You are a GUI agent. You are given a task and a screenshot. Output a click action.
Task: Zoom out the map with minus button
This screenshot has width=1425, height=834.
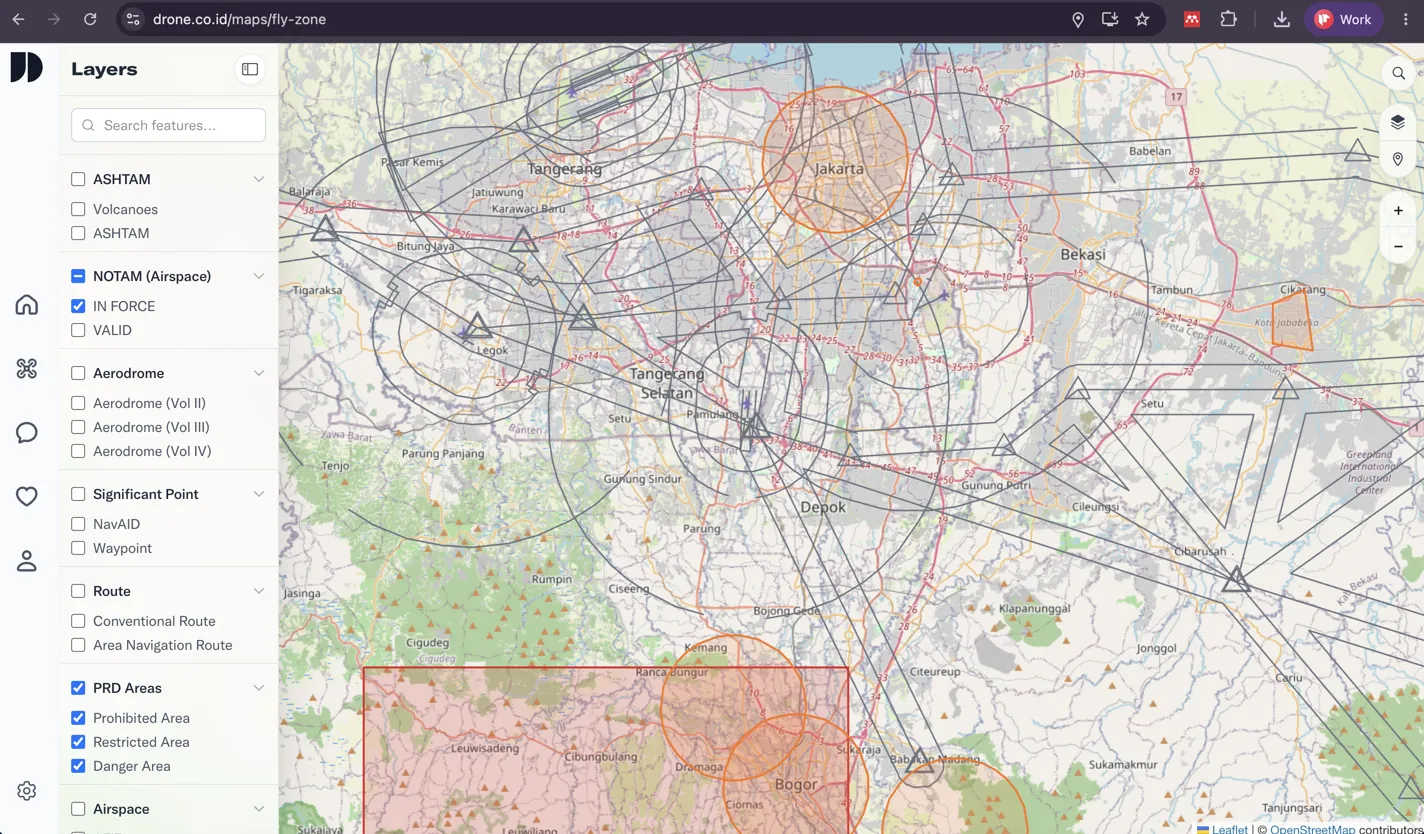(1398, 246)
